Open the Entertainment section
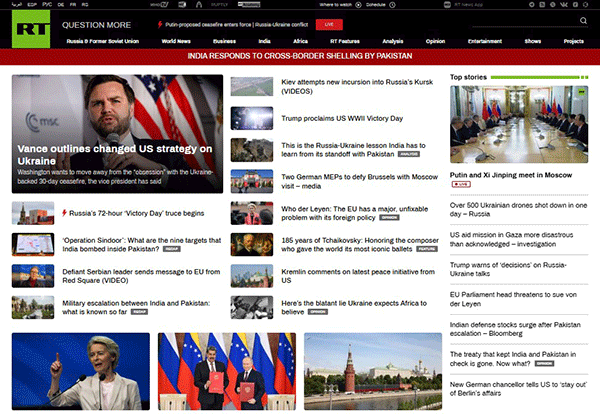 coord(485,41)
